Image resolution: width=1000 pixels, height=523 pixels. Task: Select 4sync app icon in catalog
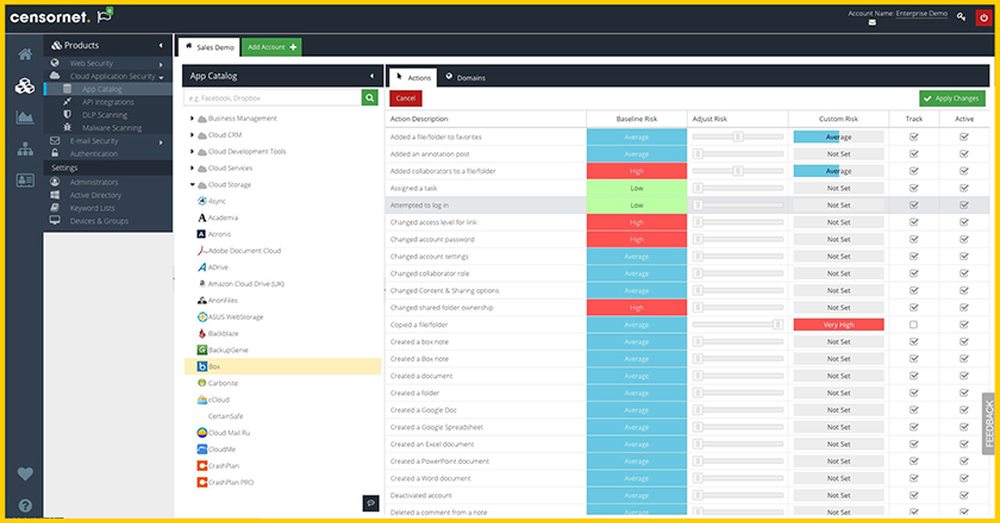point(202,201)
